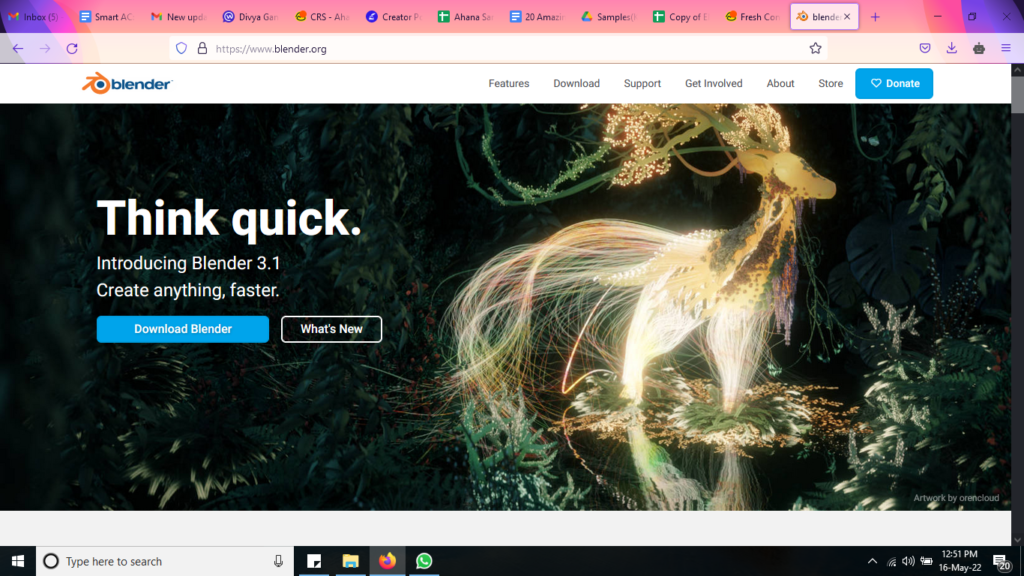Switch to the 20 Amazin document tab
Image resolution: width=1024 pixels, height=576 pixels.
[x=537, y=17]
